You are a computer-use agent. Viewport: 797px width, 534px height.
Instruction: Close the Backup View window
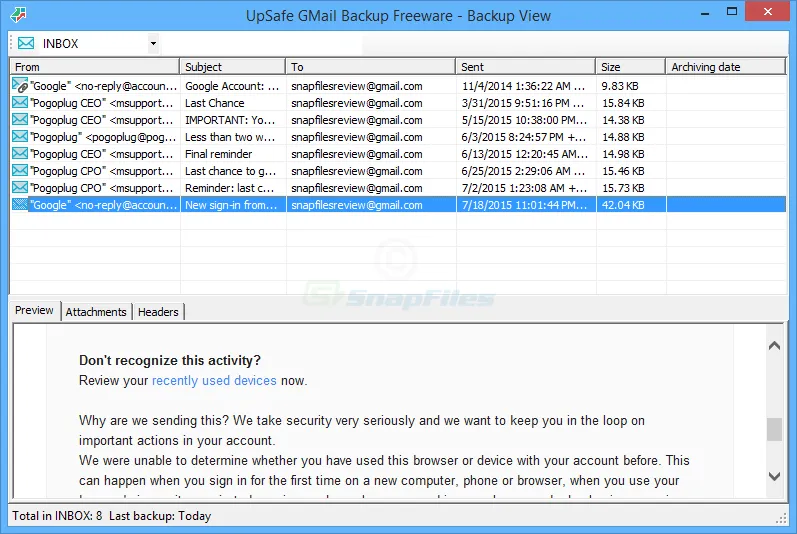(x=768, y=12)
